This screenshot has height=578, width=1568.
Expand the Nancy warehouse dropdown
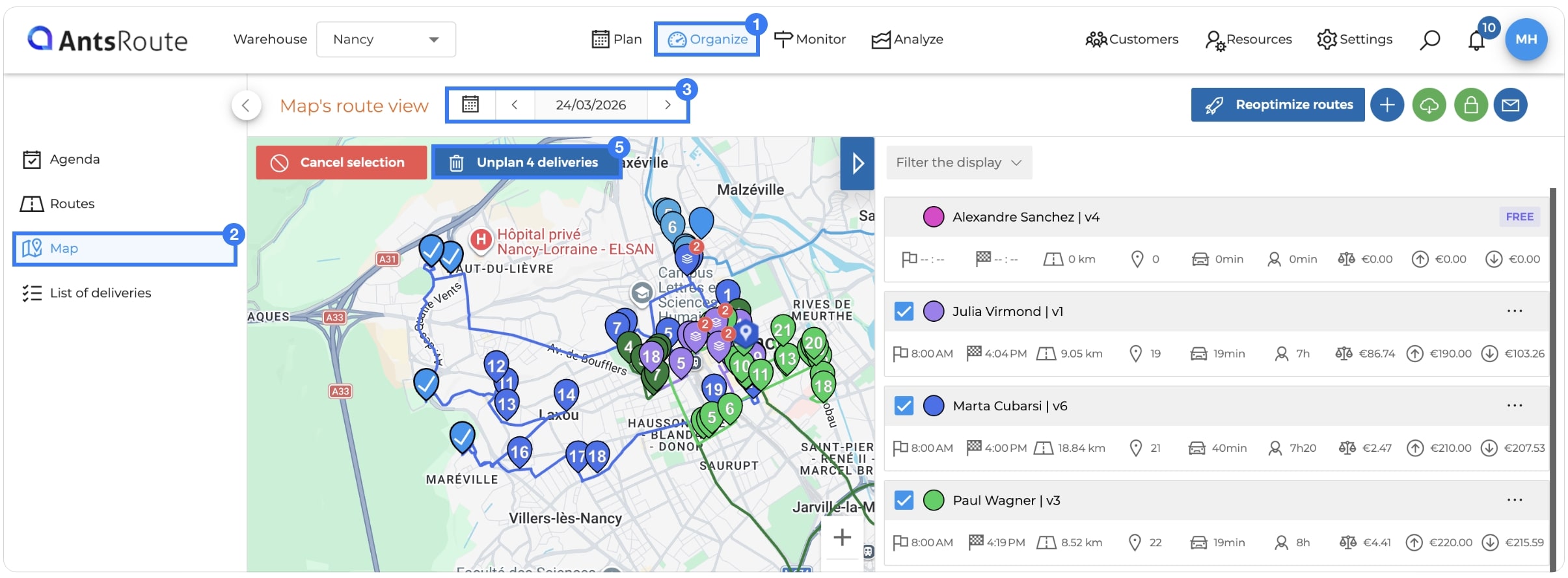pyautogui.click(x=386, y=40)
